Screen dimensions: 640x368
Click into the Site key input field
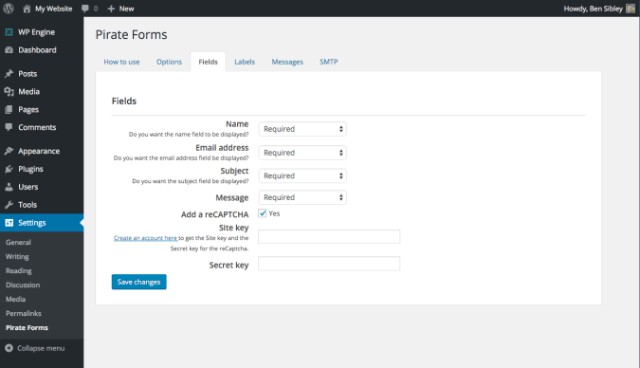329,237
